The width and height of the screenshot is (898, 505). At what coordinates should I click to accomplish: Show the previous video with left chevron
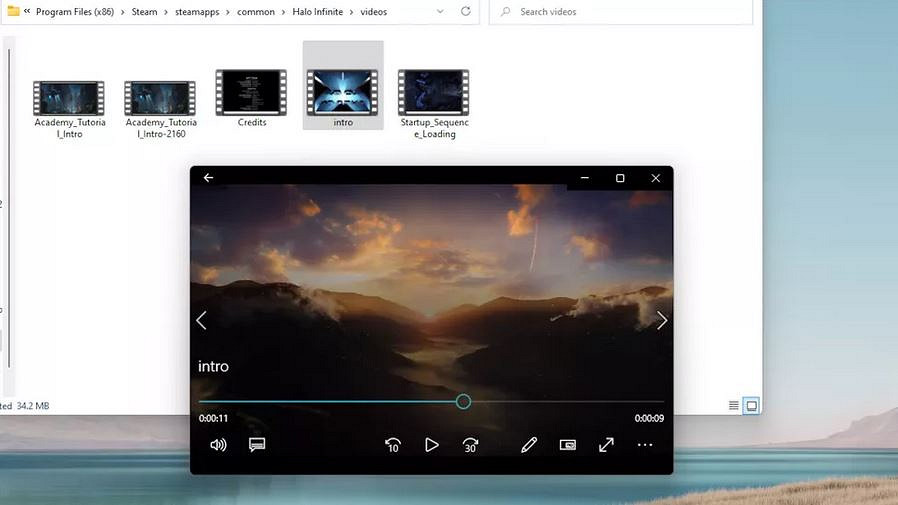201,320
